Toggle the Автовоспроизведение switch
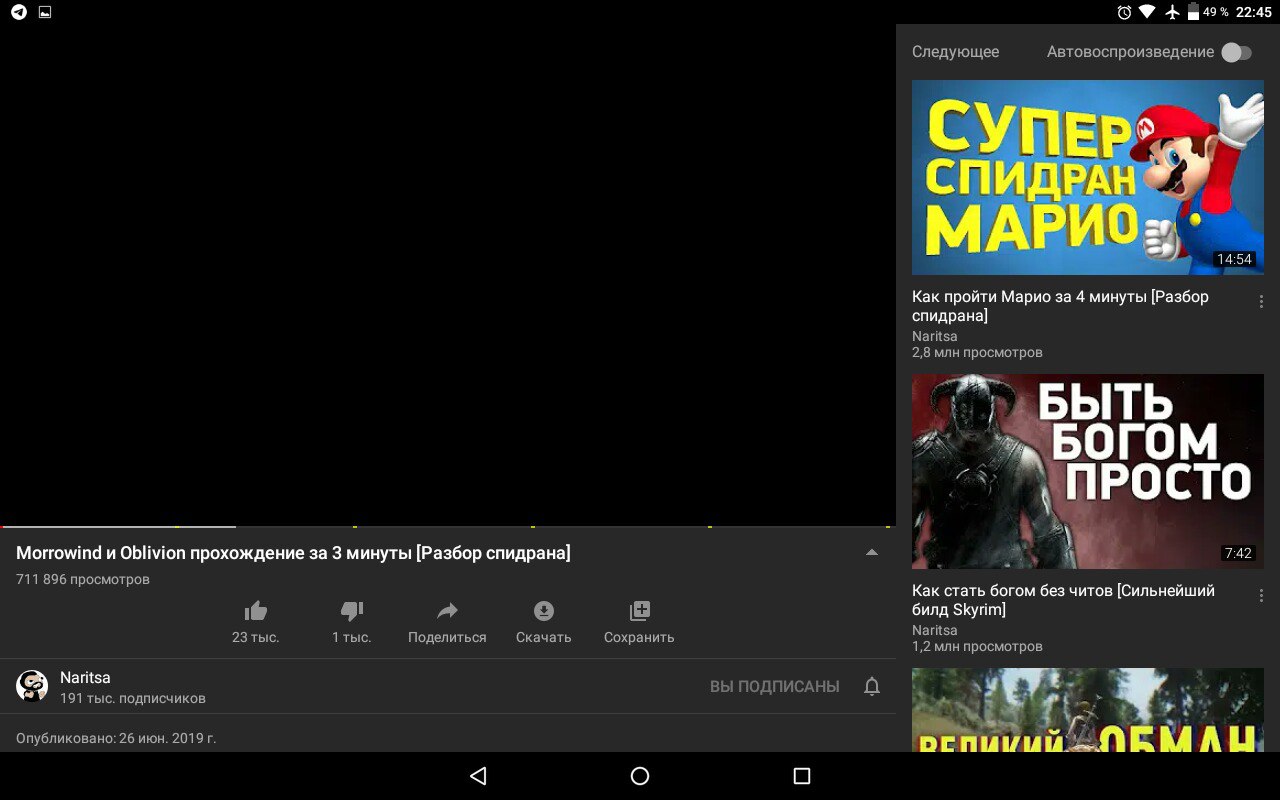 pos(1237,52)
